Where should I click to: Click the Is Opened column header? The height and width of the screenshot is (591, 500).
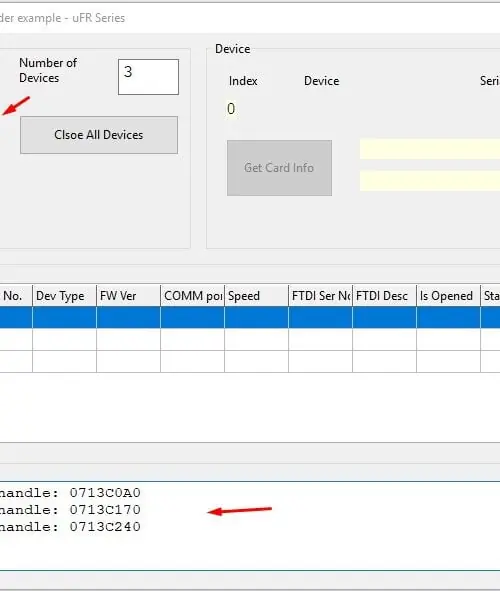point(449,296)
